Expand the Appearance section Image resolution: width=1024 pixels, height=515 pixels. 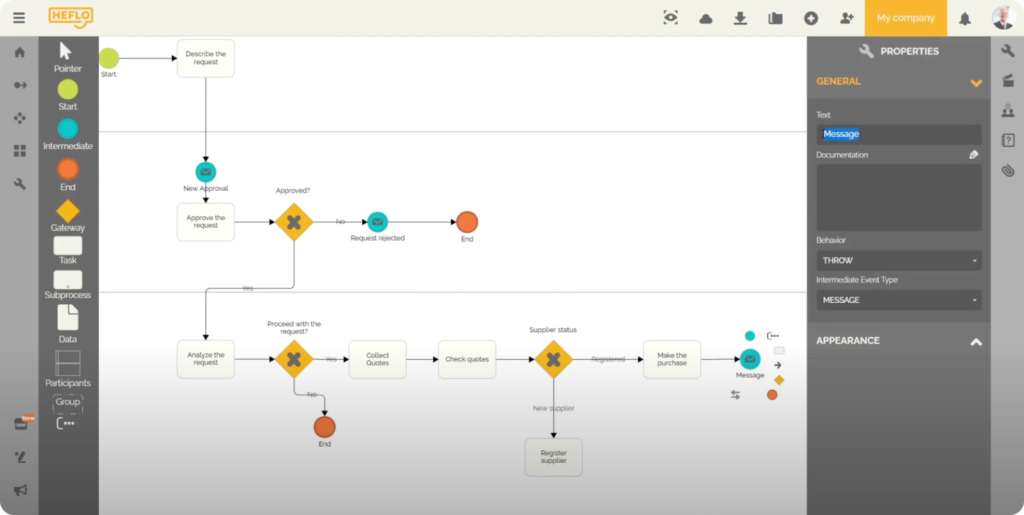click(x=976, y=342)
